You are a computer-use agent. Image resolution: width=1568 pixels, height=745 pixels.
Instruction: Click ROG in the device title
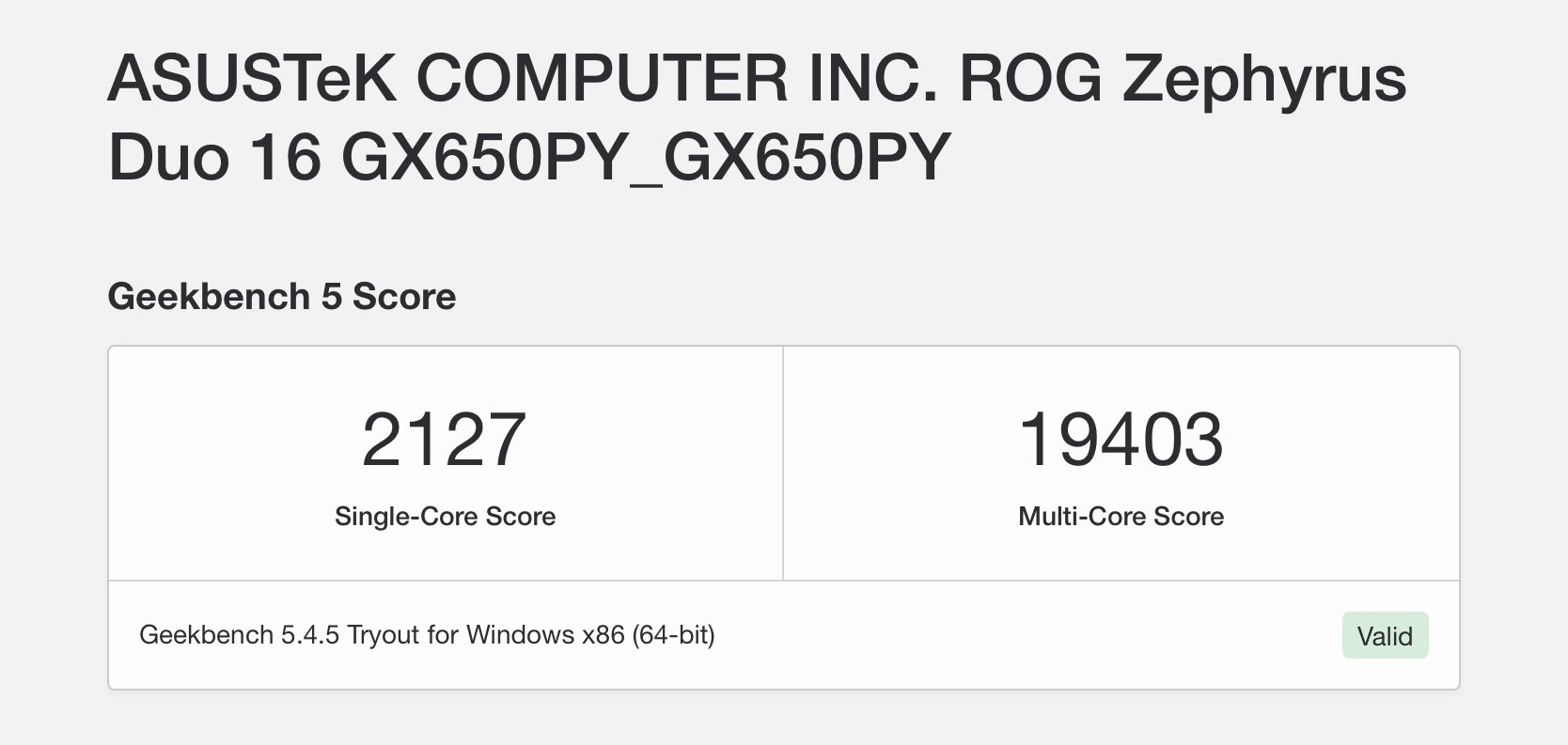[x=1030, y=78]
